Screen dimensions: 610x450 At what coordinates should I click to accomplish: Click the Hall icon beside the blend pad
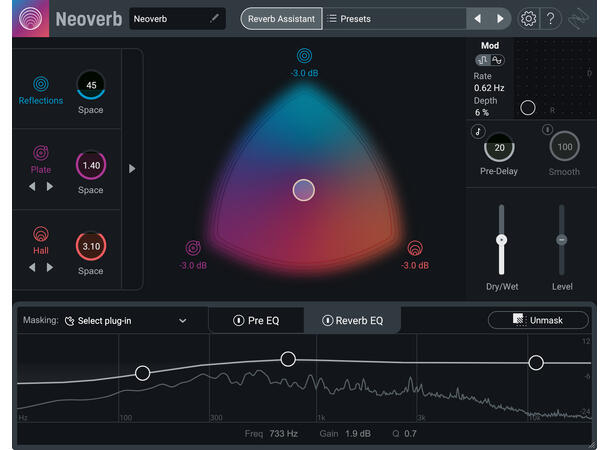[x=415, y=248]
